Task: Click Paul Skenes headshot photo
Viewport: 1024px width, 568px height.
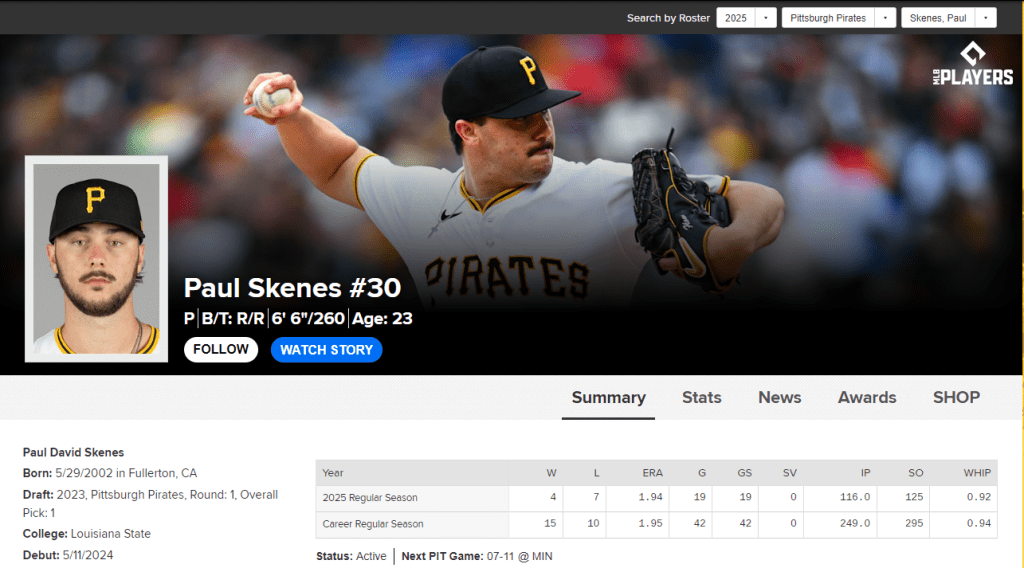Action: (96, 259)
